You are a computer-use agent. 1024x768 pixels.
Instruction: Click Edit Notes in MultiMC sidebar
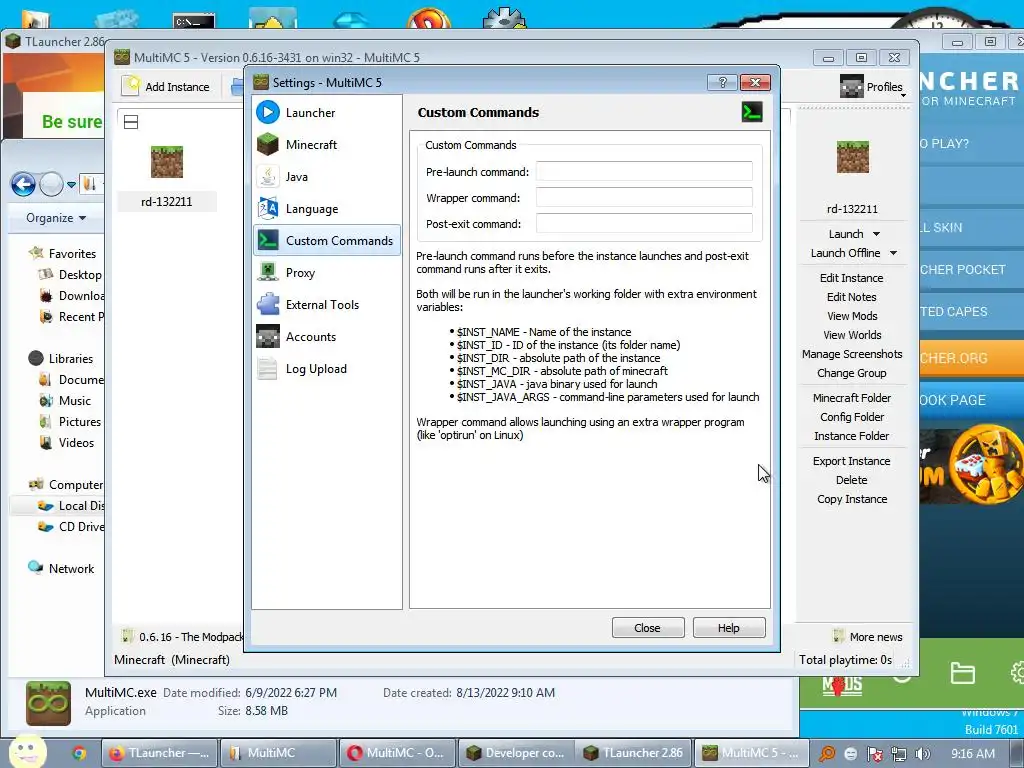(852, 296)
